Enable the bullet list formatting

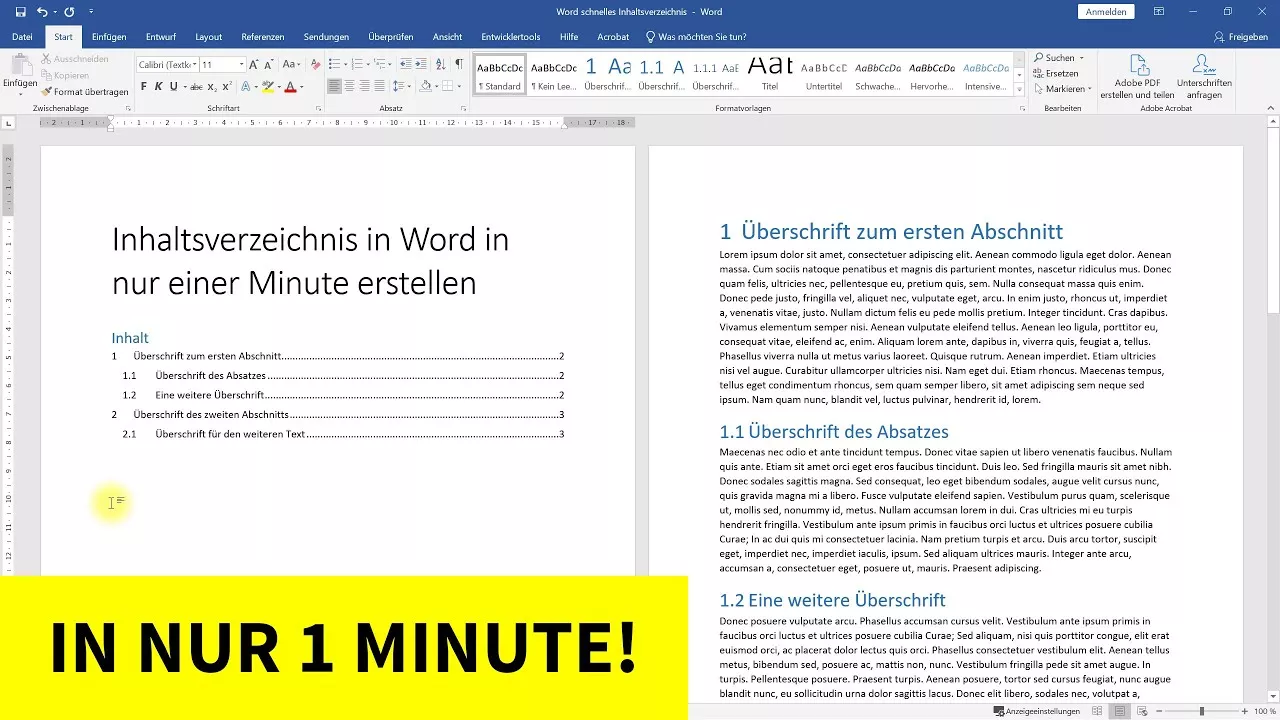(x=334, y=63)
